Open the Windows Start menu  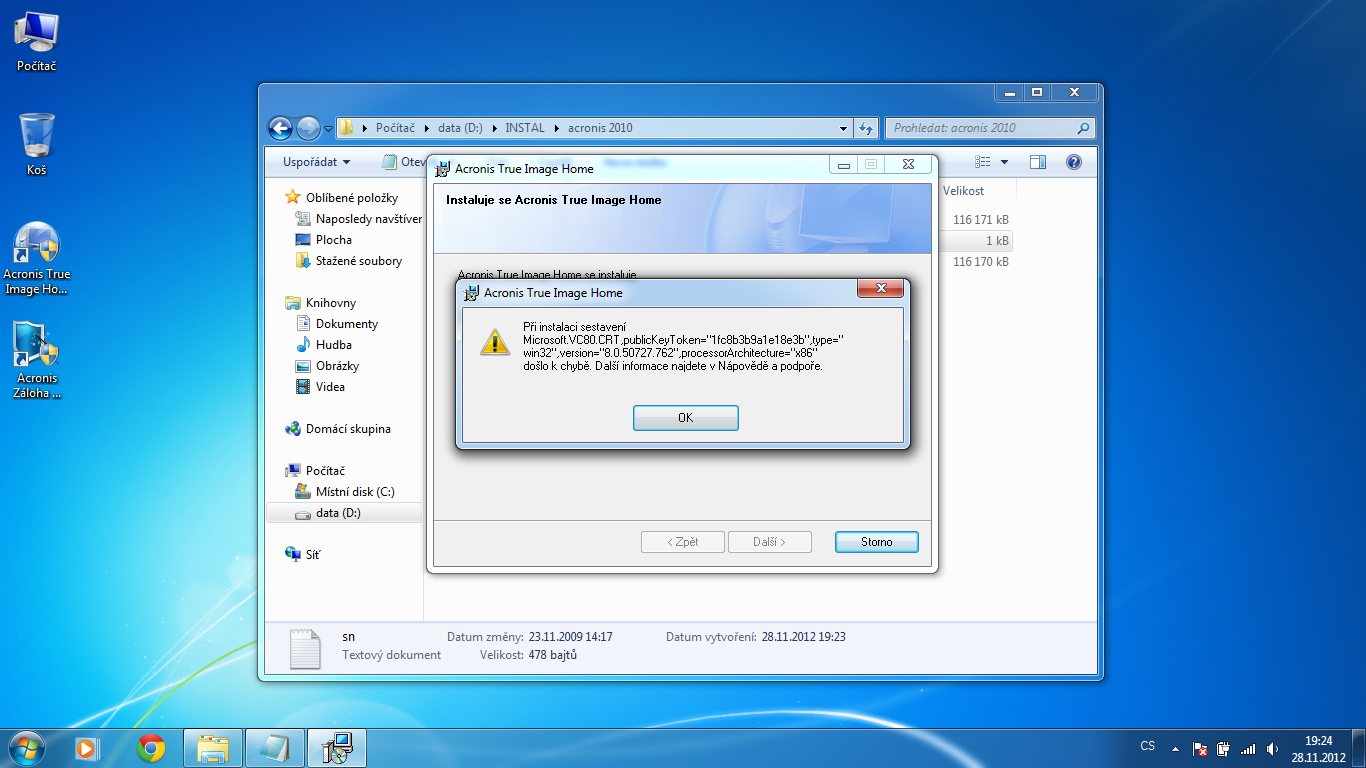25,747
